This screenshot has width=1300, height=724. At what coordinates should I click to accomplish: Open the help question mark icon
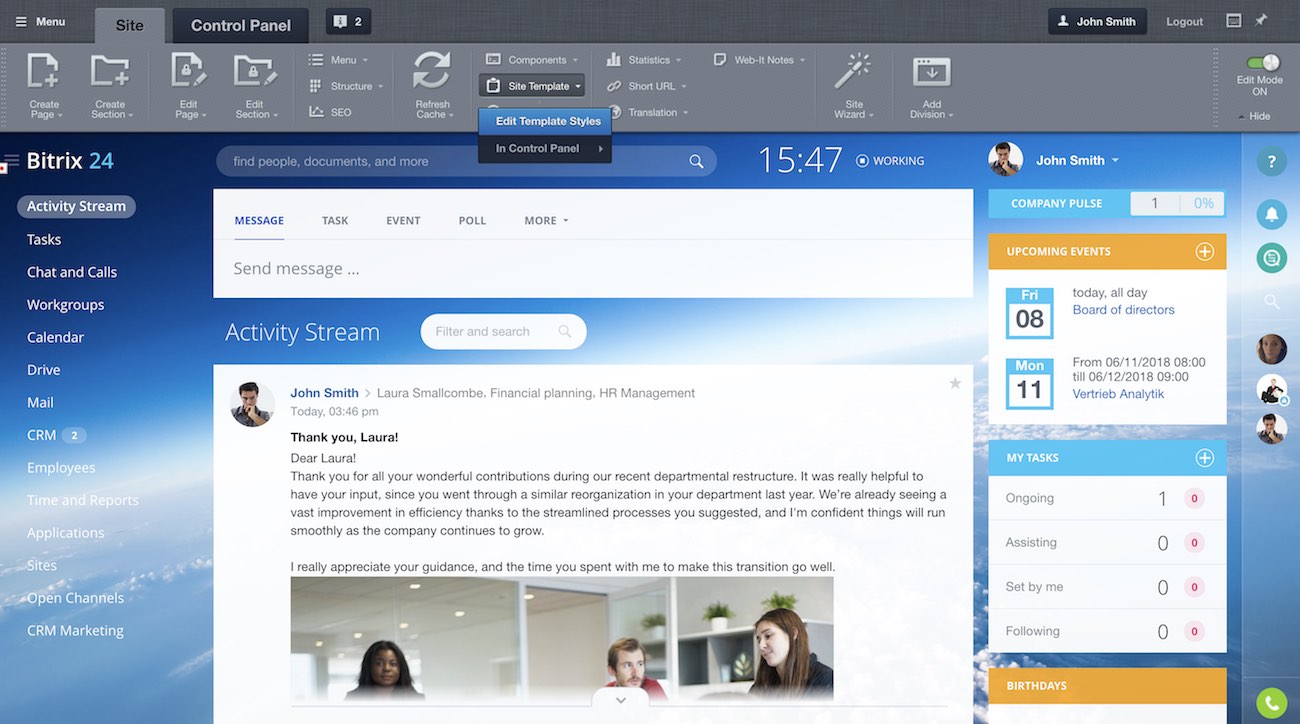pos(1271,162)
